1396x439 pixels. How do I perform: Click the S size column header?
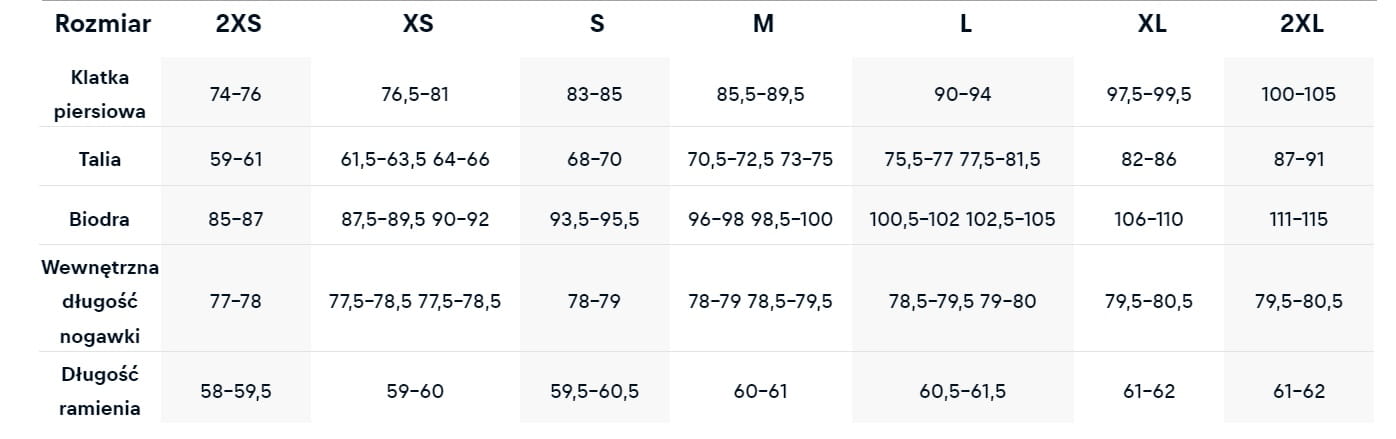597,25
